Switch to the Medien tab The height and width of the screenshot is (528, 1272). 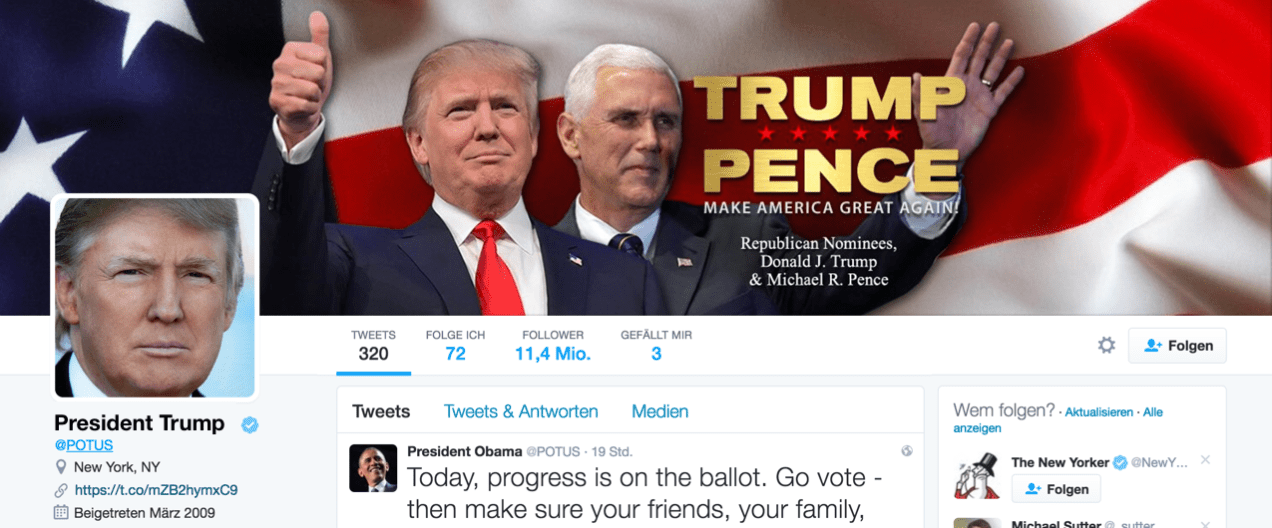point(660,411)
